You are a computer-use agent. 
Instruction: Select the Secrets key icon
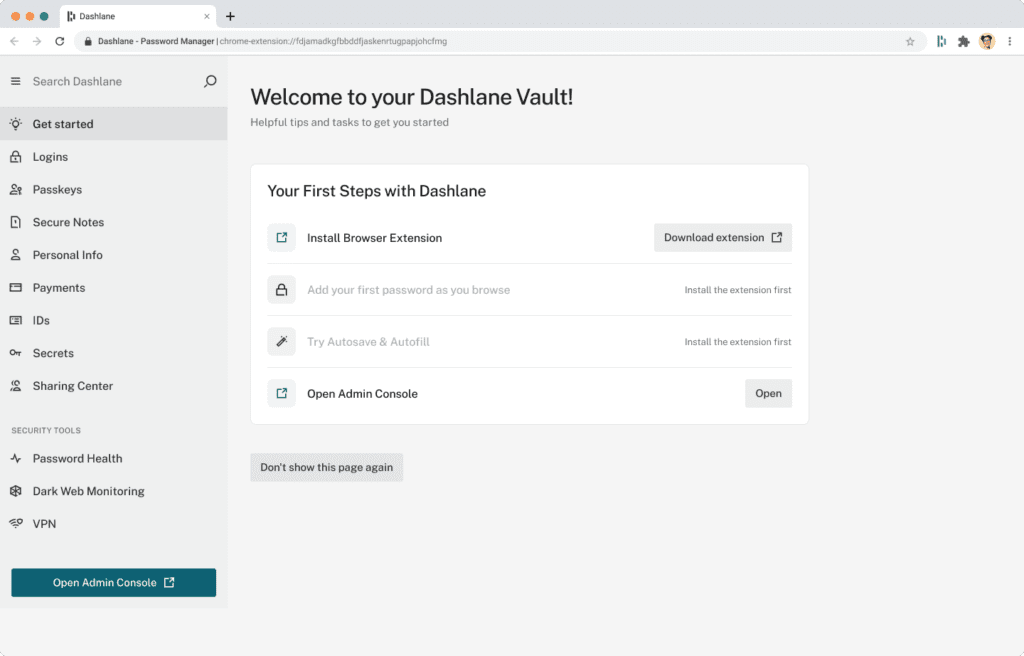tap(15, 352)
